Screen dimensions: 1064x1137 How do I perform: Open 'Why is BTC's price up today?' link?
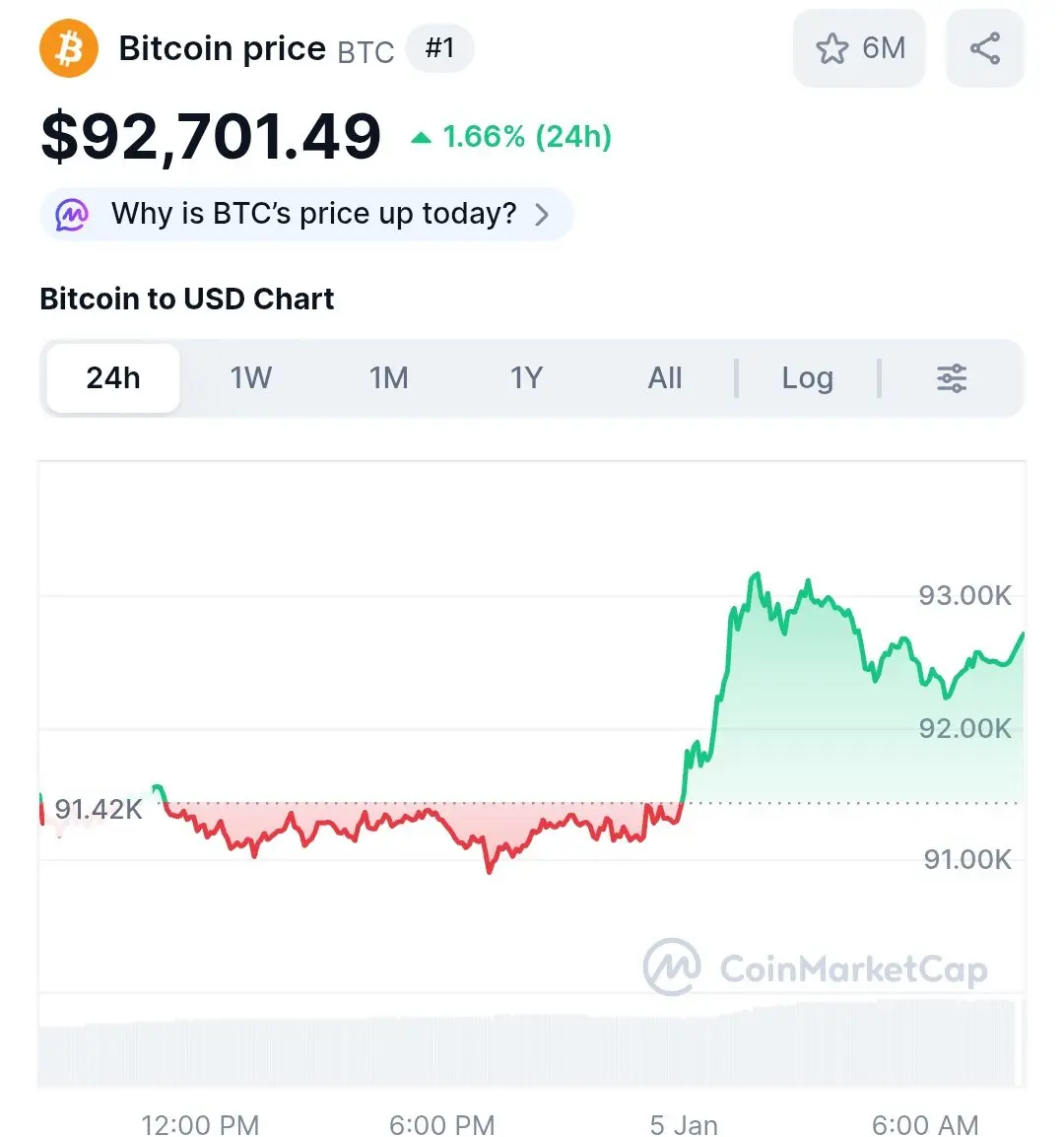(x=313, y=214)
